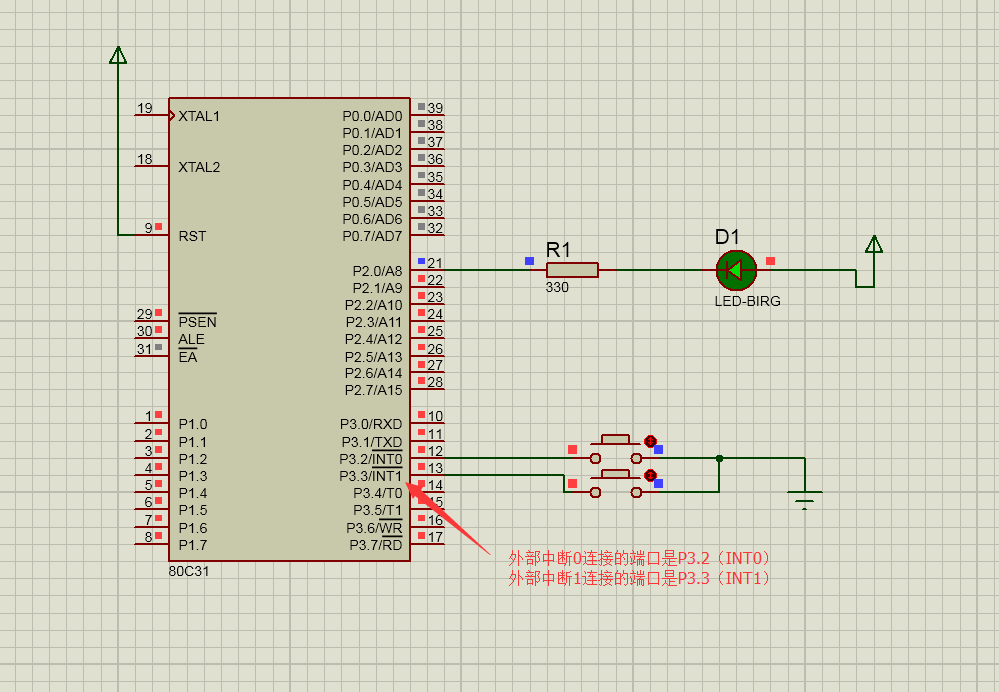Click the P3.6/WR pin label
The height and width of the screenshot is (692, 999).
click(374, 528)
